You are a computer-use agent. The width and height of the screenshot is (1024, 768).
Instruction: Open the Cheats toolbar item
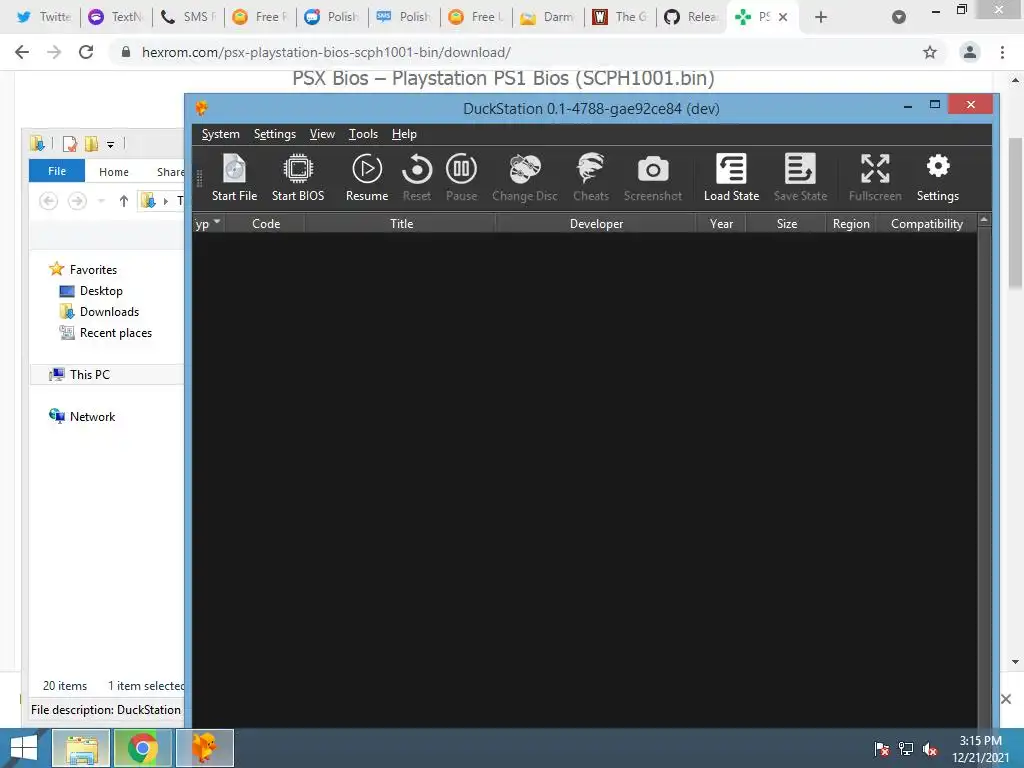pyautogui.click(x=590, y=178)
